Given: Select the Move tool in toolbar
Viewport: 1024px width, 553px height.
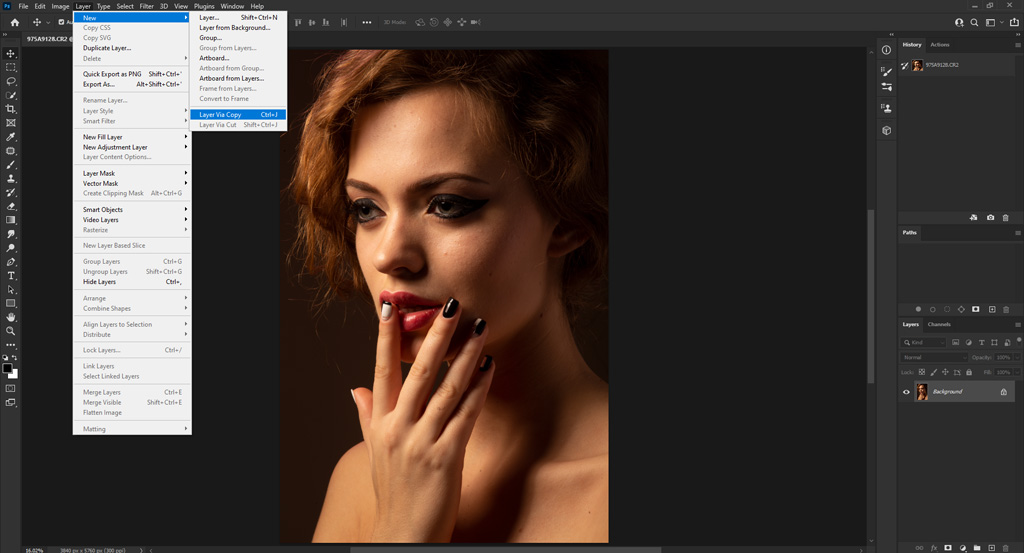Looking at the screenshot, I should [10, 54].
